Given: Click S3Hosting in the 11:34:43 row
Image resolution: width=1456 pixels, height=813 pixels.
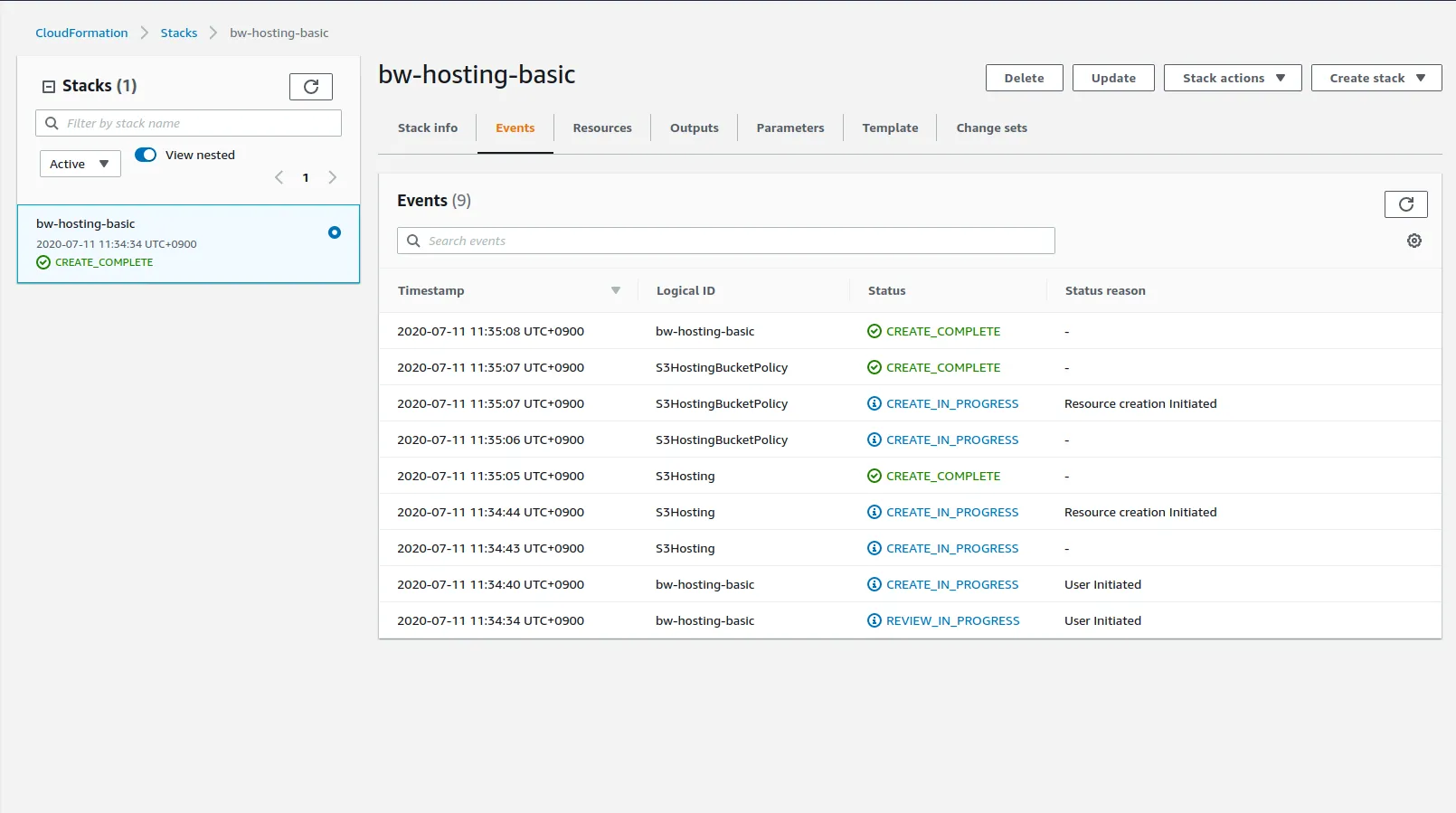Looking at the screenshot, I should pyautogui.click(x=685, y=548).
